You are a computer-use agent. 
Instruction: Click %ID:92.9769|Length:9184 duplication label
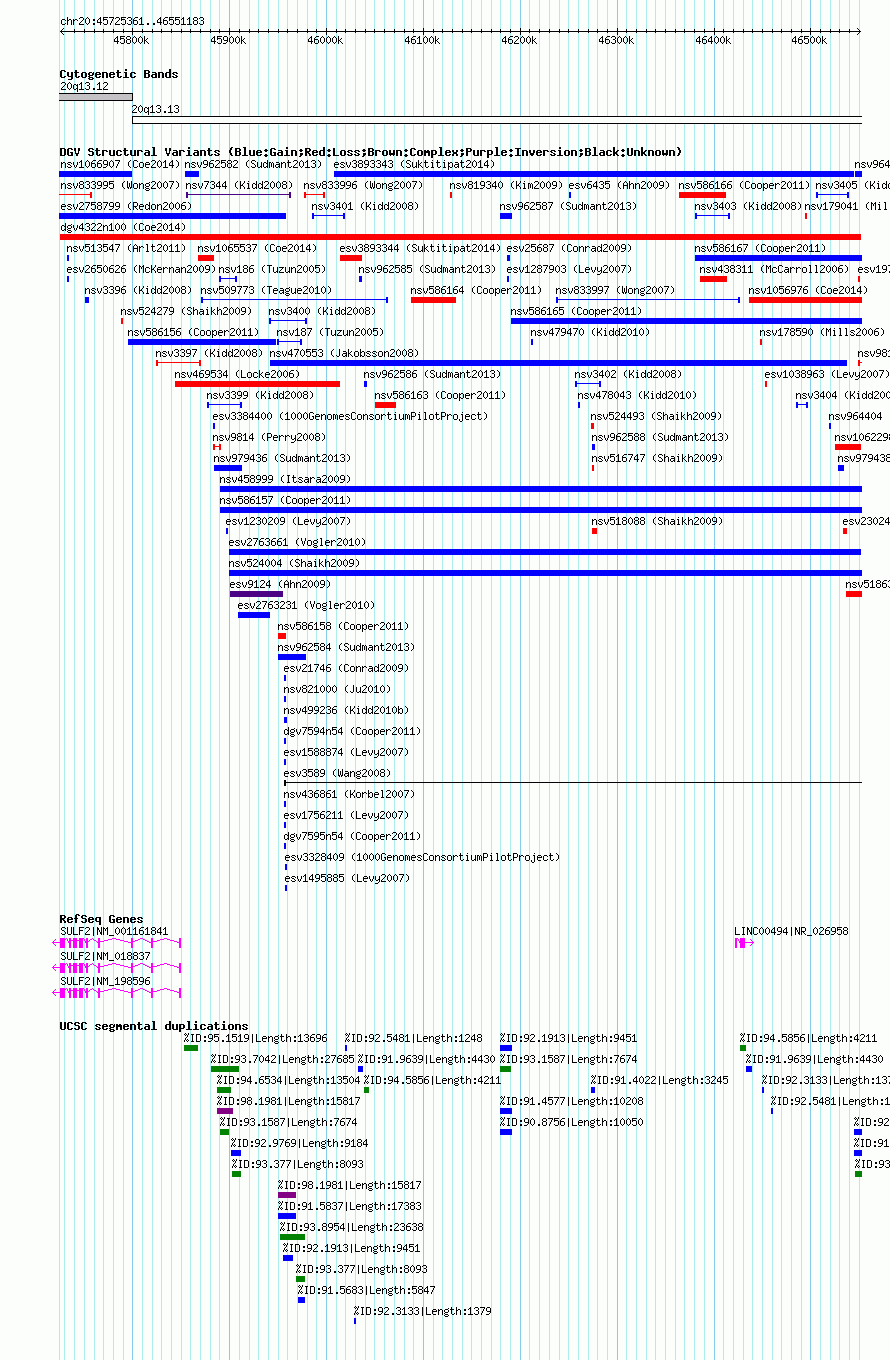coord(299,1143)
